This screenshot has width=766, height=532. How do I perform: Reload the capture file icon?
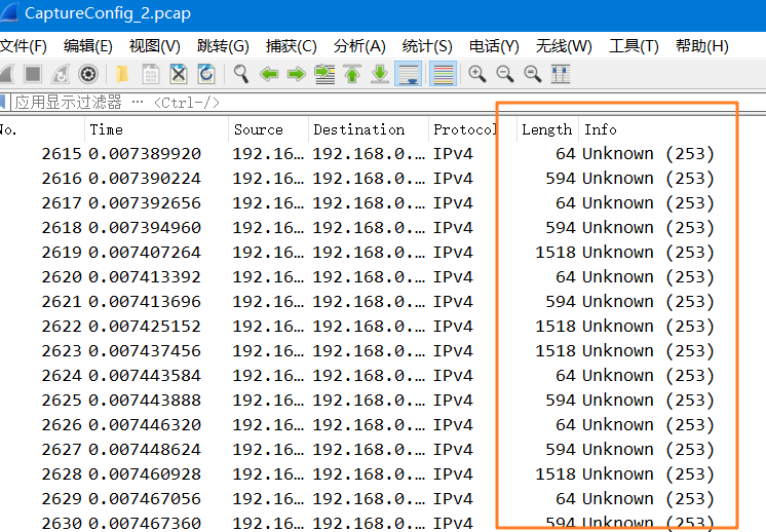click(x=206, y=74)
